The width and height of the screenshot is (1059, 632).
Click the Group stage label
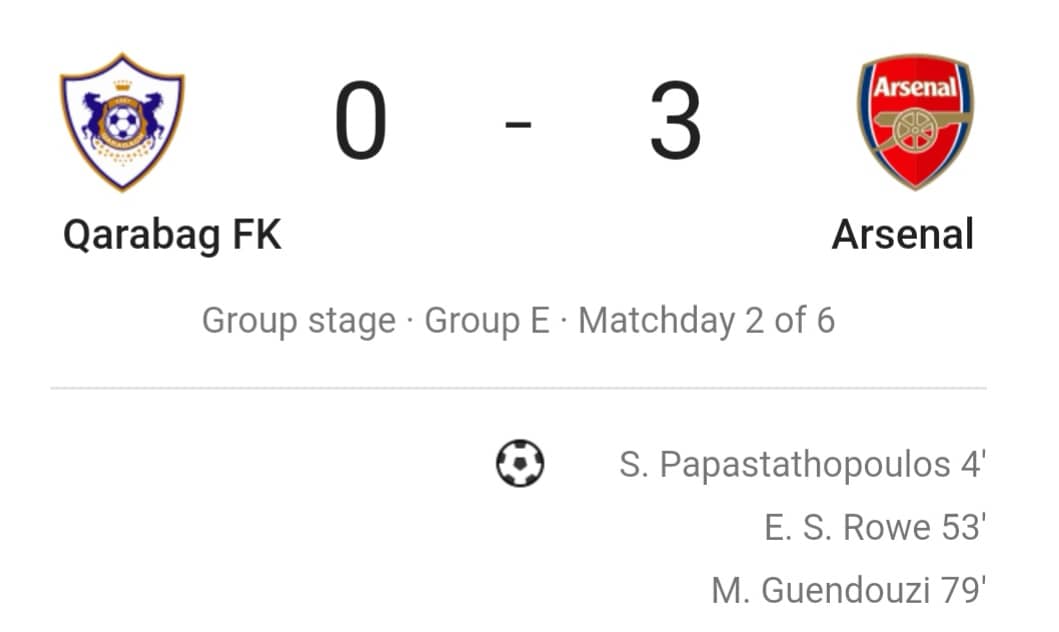(299, 321)
